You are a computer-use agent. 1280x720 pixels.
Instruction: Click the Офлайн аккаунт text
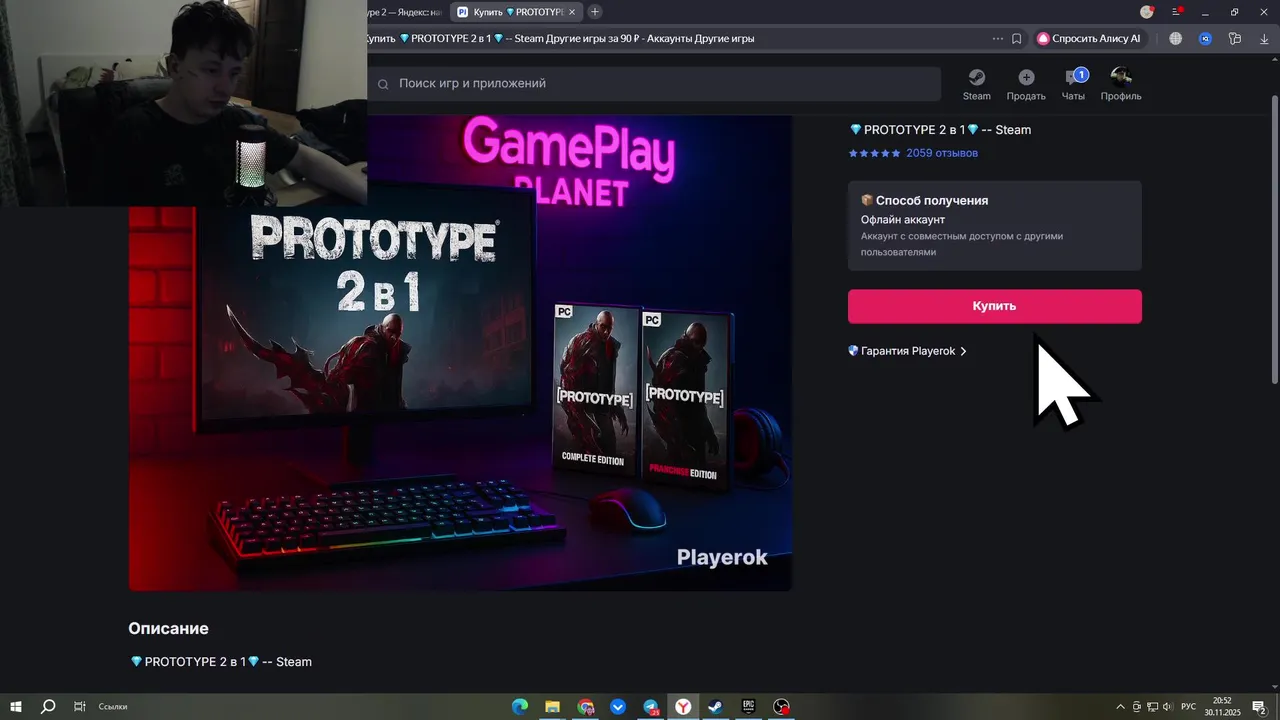tap(902, 219)
